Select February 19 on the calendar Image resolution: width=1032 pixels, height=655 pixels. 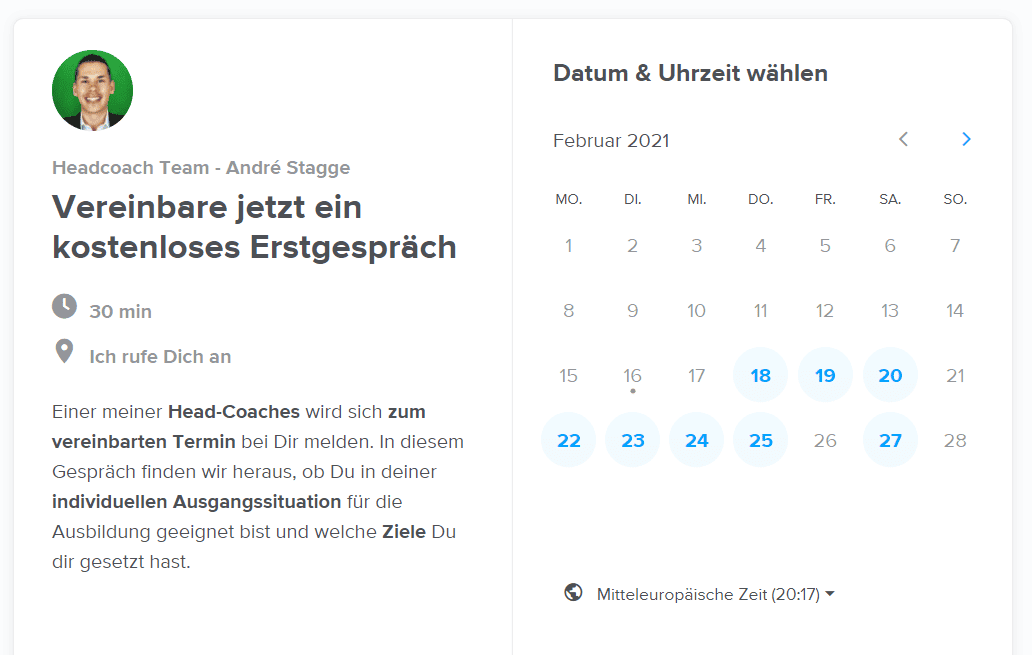(x=825, y=375)
